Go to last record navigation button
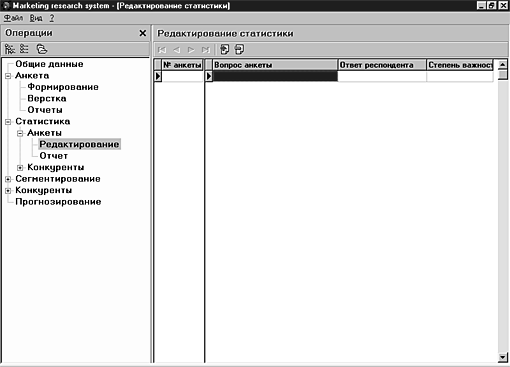 pyautogui.click(x=206, y=50)
